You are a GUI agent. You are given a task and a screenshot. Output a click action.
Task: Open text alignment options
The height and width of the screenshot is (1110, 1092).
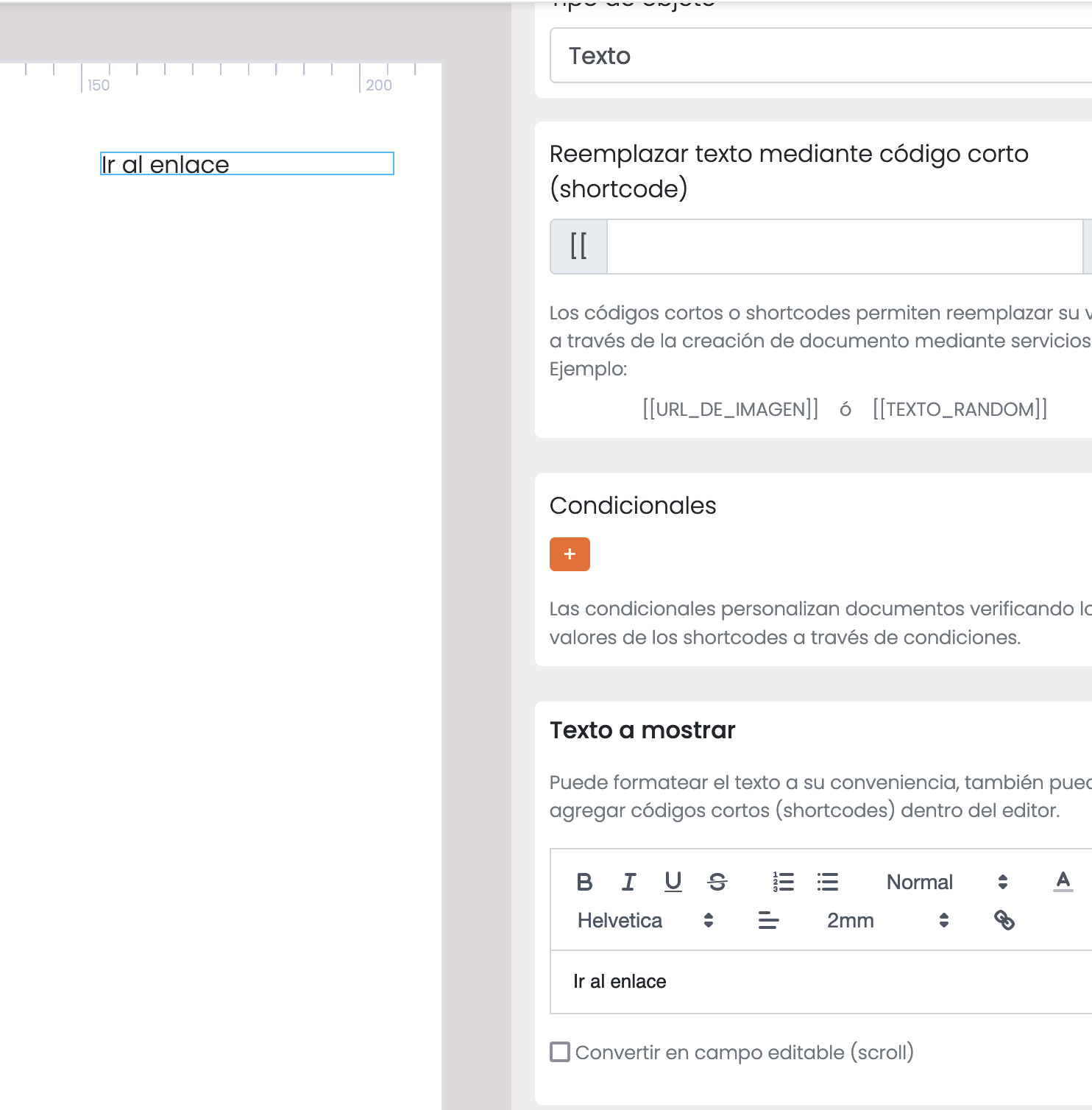[768, 920]
